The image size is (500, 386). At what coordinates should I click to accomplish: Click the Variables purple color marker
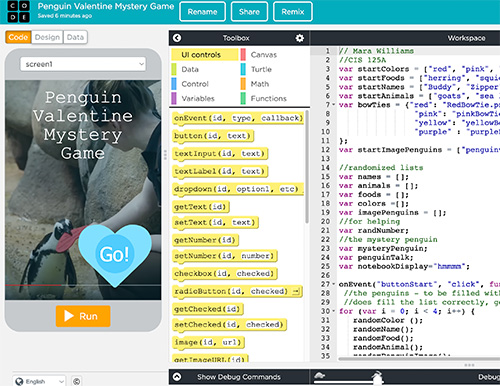point(174,98)
